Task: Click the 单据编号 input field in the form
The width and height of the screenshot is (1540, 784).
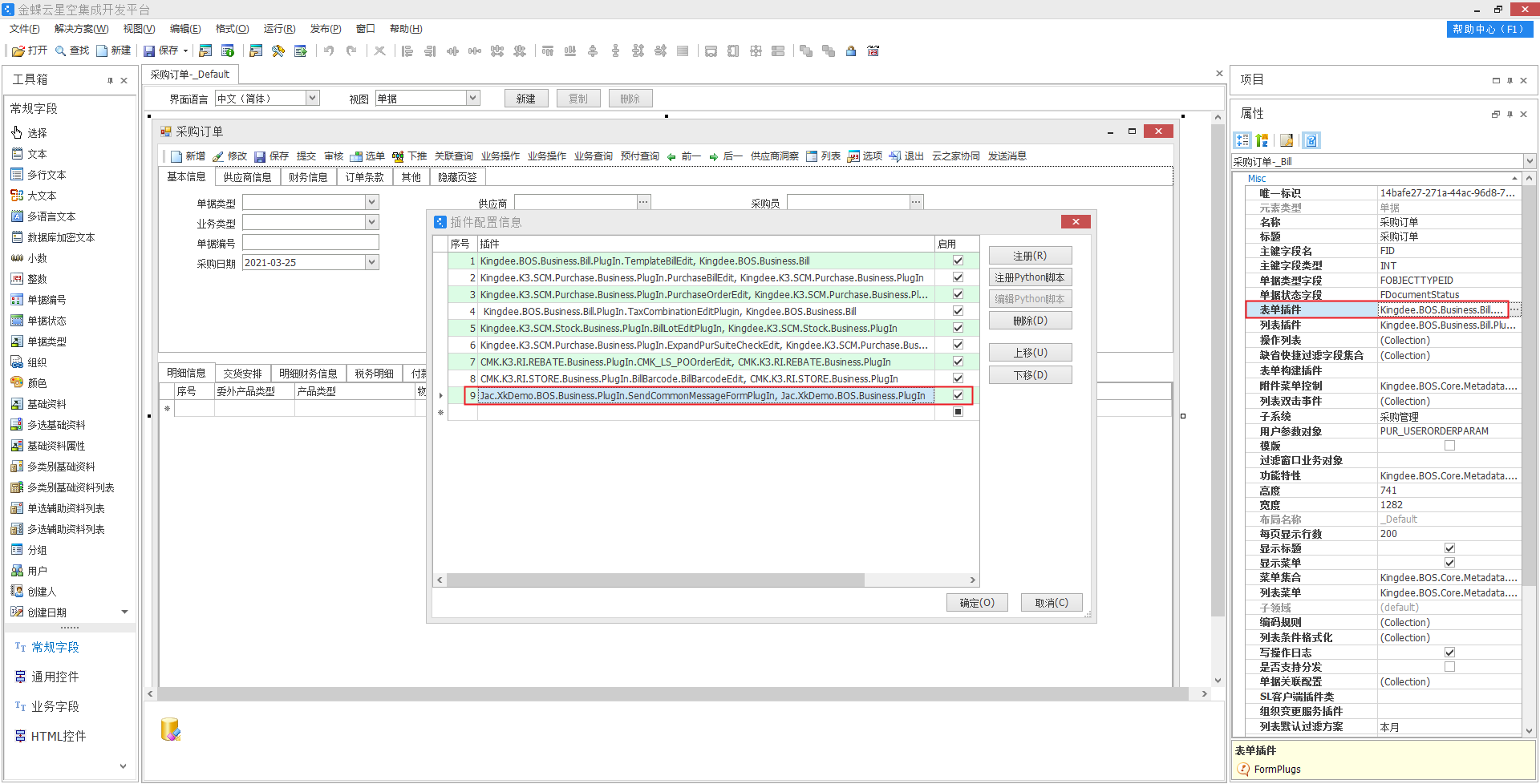Action: (310, 242)
